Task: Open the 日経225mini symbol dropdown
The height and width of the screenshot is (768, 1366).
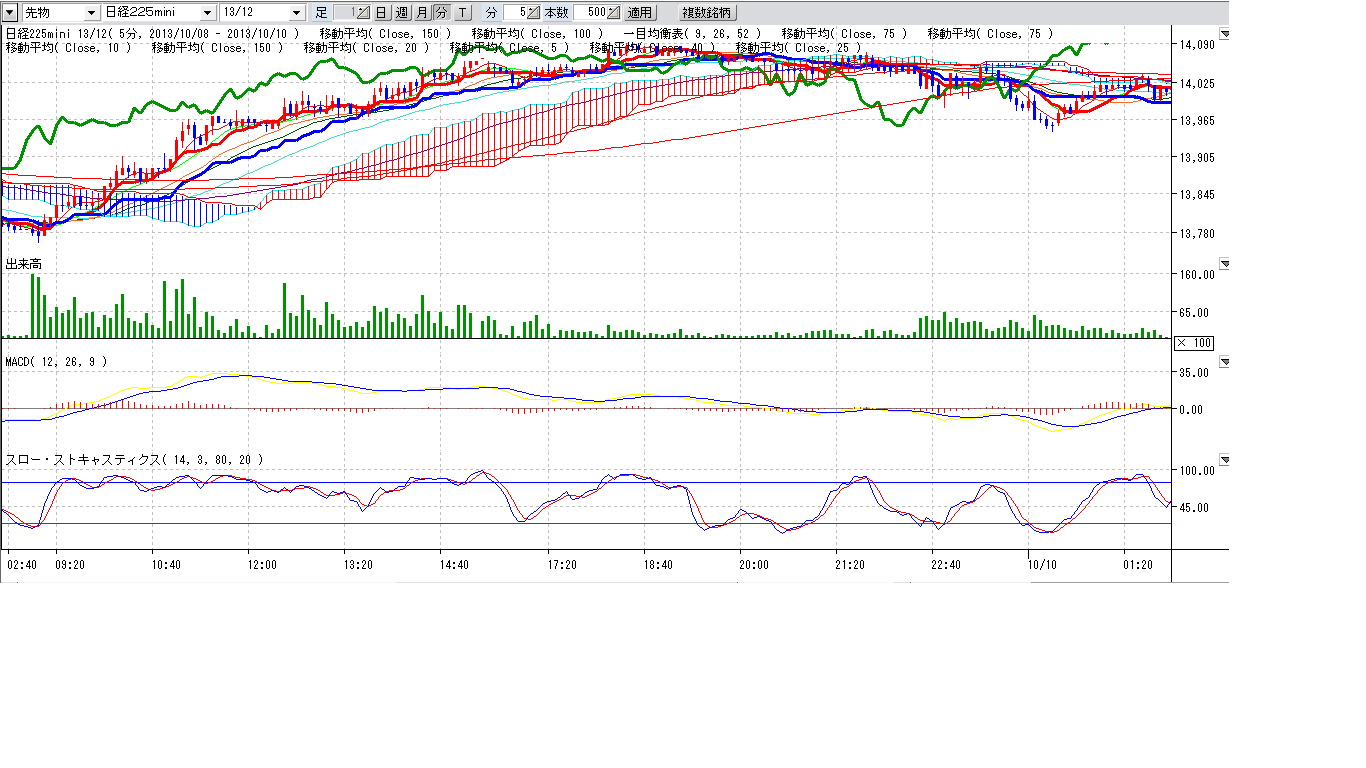Action: tap(207, 13)
